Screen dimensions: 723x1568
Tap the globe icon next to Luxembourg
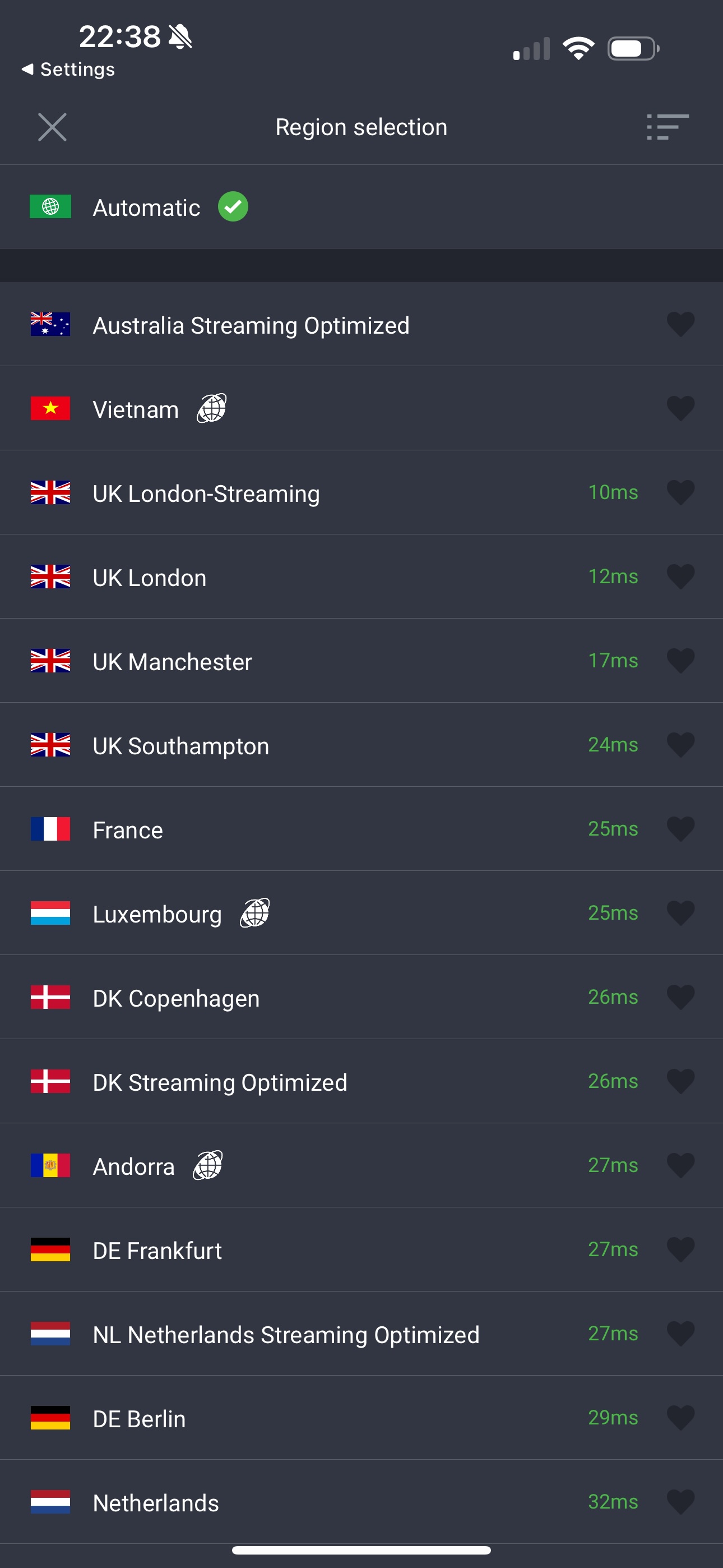tap(255, 913)
